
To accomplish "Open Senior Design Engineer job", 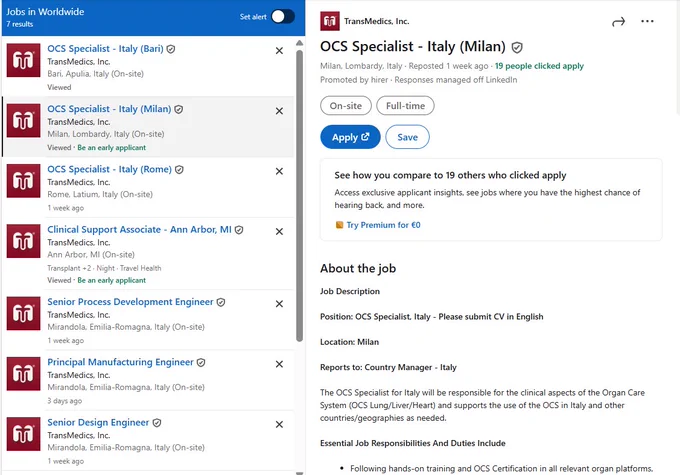I will [x=98, y=423].
